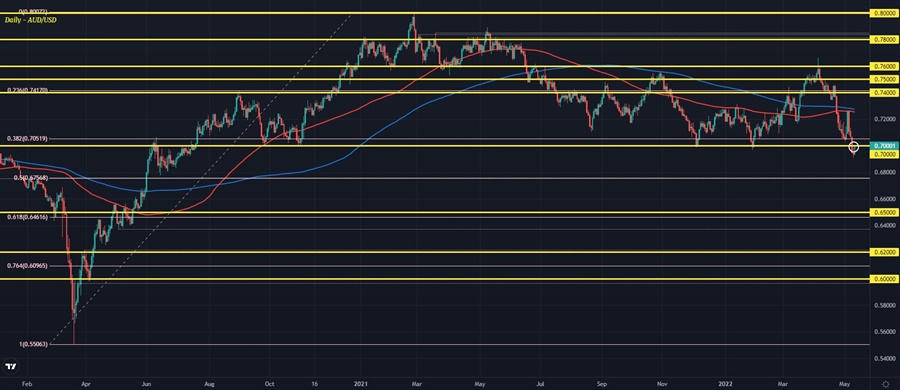Click the TradingView logo icon
This screenshot has width=900, height=390.
(x=10, y=366)
